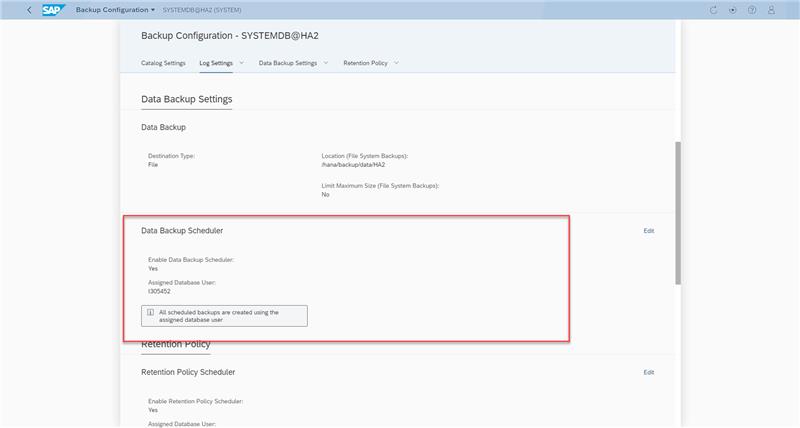Screen dimensions: 800x428
Task: Click the page vertical scrollbar
Action: (678, 213)
